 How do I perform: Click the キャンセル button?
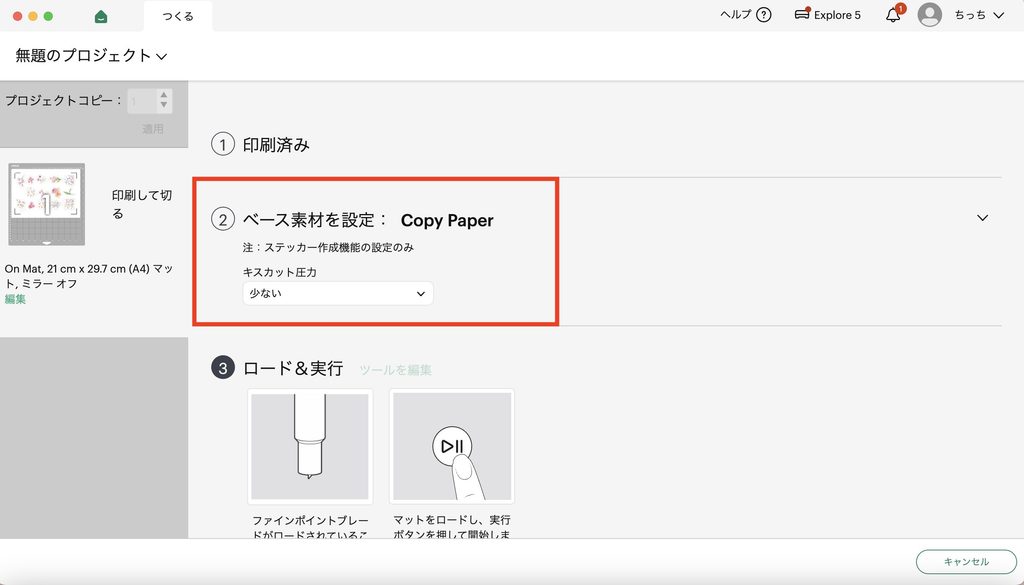(966, 561)
